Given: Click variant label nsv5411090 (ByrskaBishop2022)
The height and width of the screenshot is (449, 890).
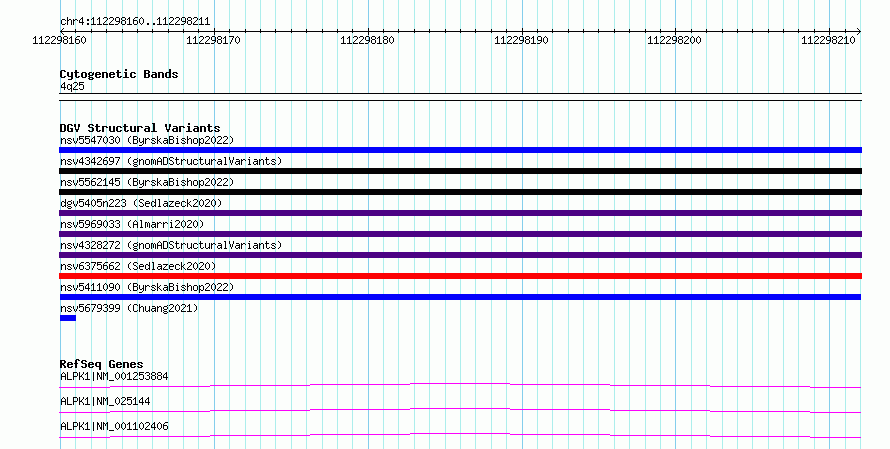Looking at the screenshot, I should [x=147, y=287].
